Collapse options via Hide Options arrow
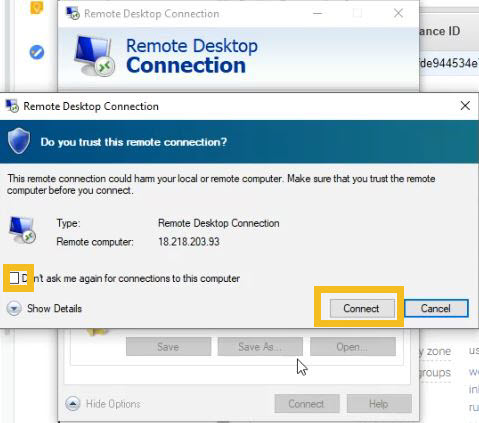Screen dimensions: 479x423 tap(73, 404)
